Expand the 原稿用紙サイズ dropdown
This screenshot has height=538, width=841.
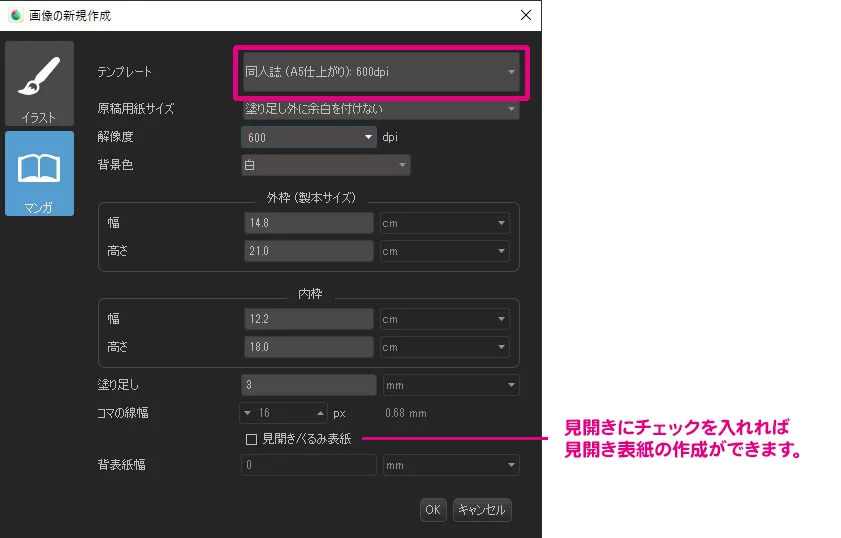point(380,109)
